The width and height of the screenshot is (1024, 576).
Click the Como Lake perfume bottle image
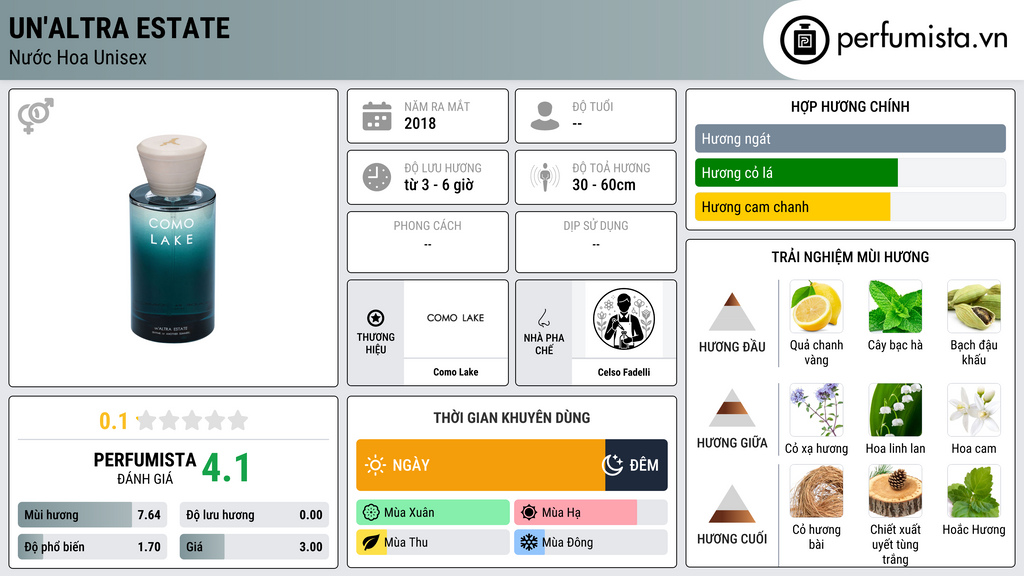pos(172,238)
